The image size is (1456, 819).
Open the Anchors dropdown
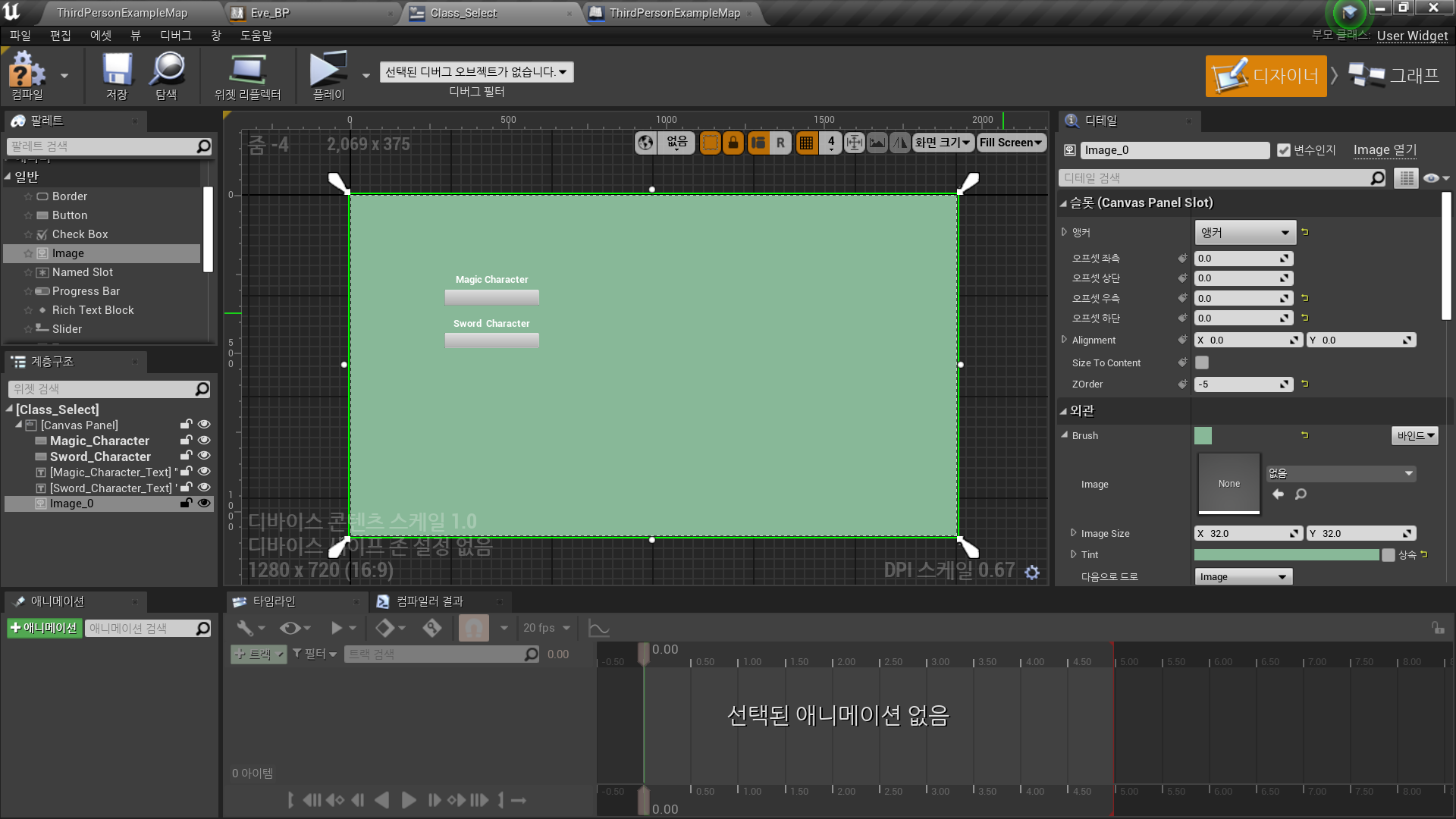tap(1244, 233)
